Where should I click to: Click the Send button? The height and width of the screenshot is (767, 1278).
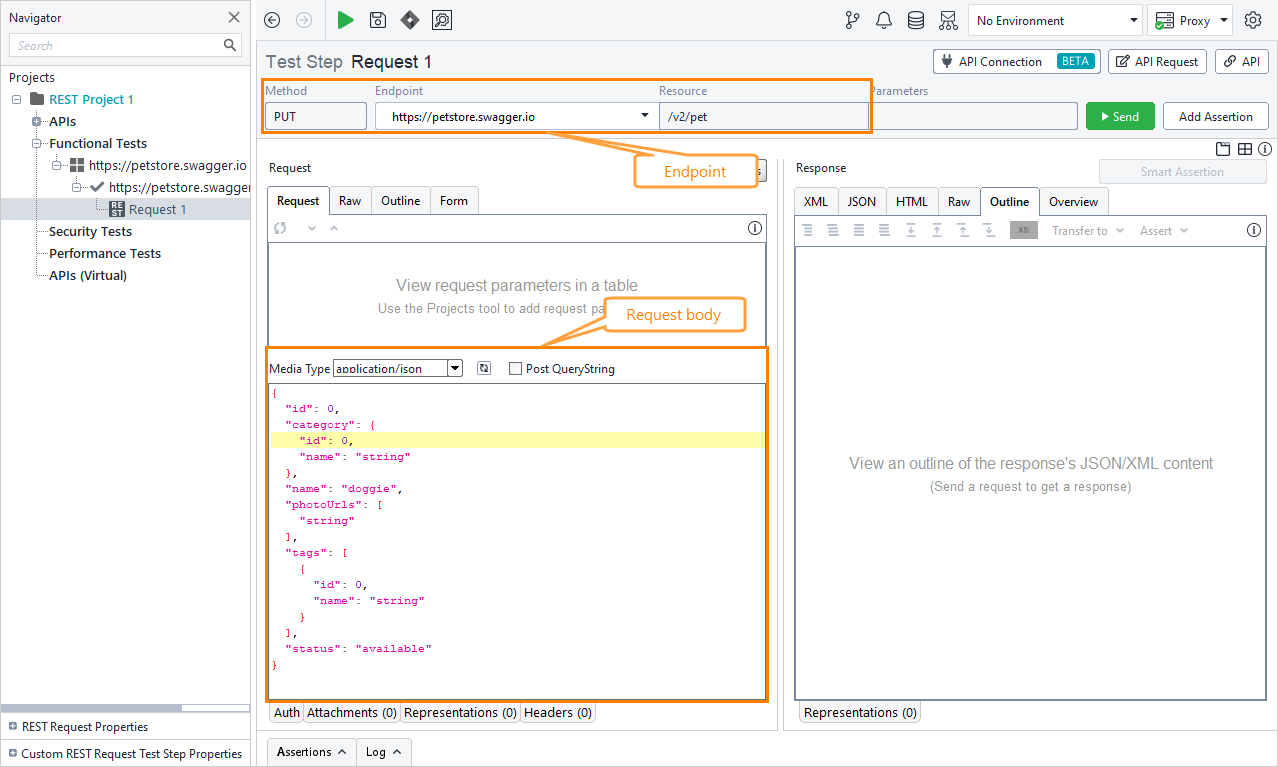tap(1120, 116)
